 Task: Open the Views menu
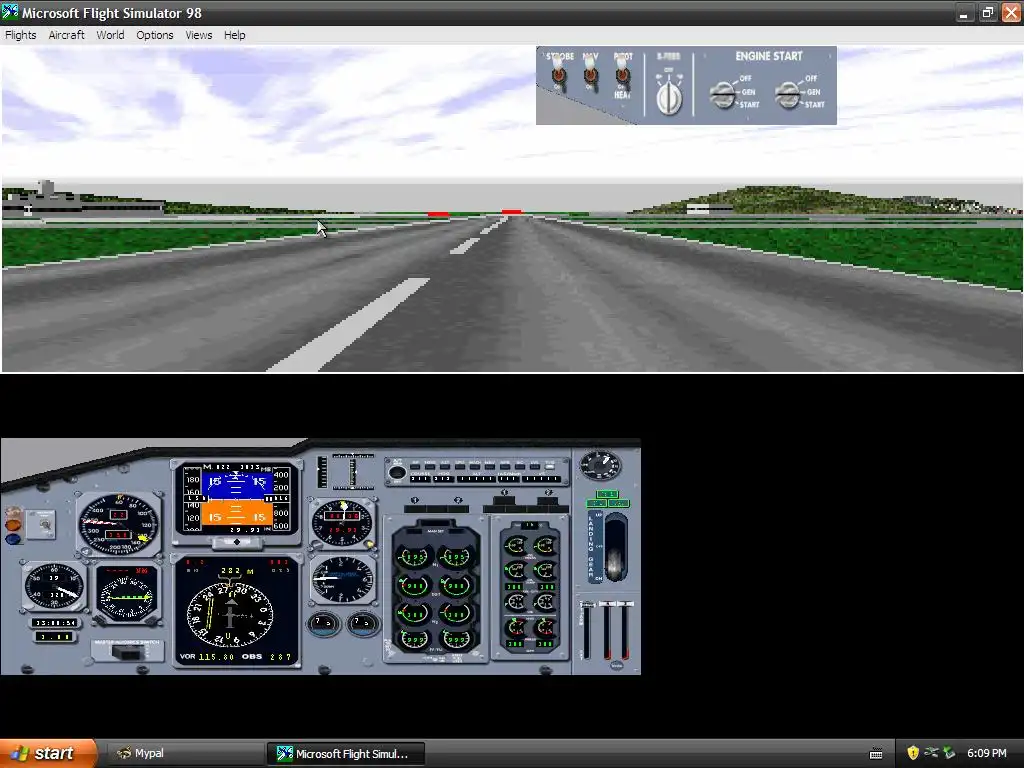199,35
